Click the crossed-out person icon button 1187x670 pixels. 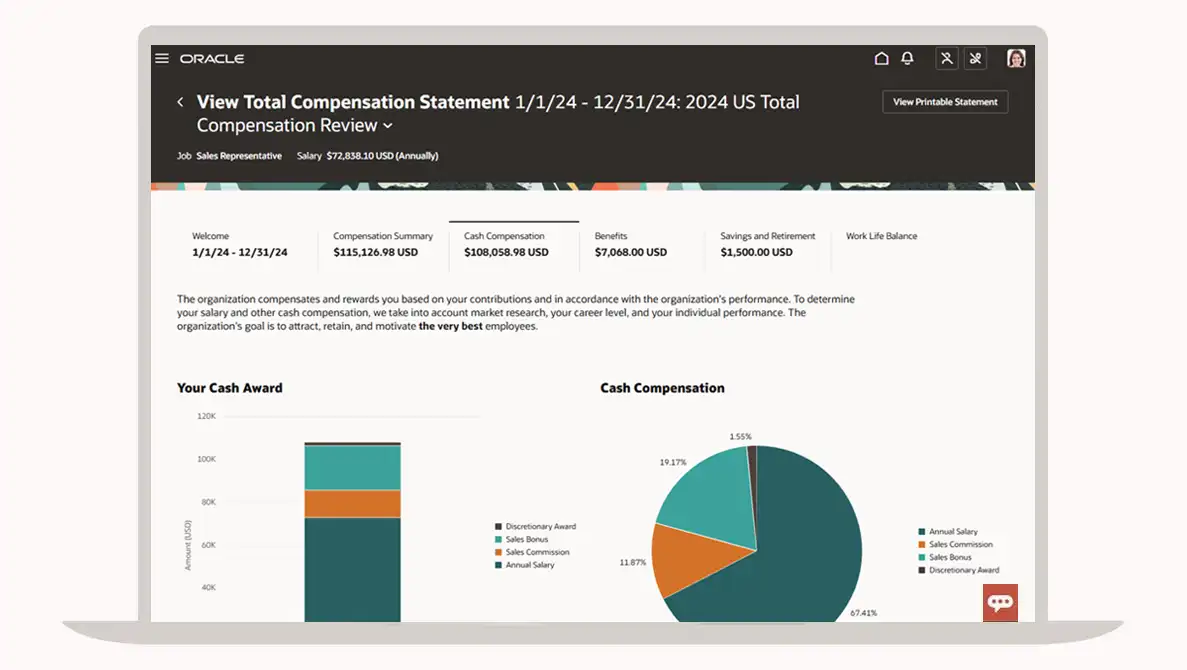pyautogui.click(x=946, y=59)
